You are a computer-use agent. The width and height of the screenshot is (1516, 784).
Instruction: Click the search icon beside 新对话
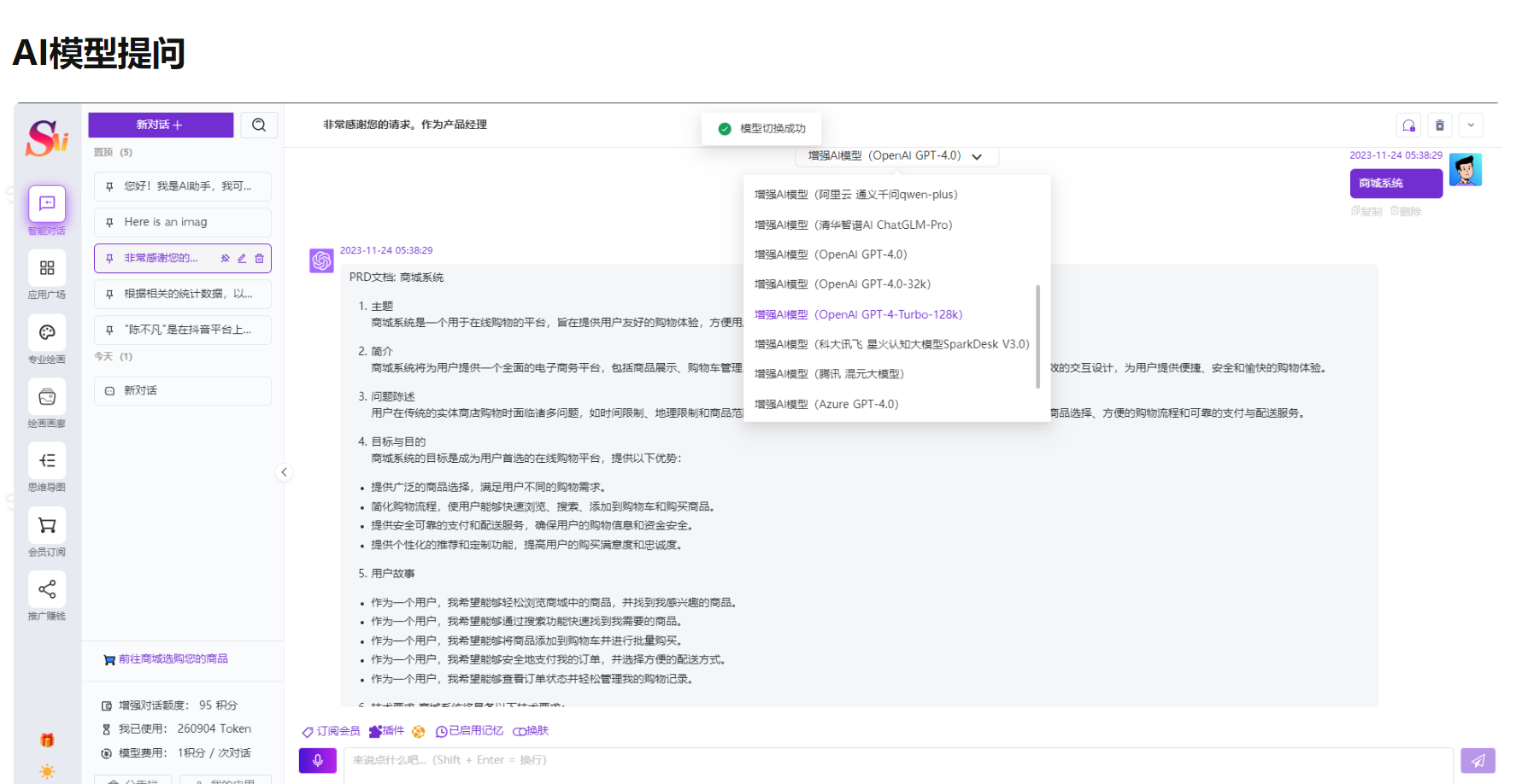[259, 125]
